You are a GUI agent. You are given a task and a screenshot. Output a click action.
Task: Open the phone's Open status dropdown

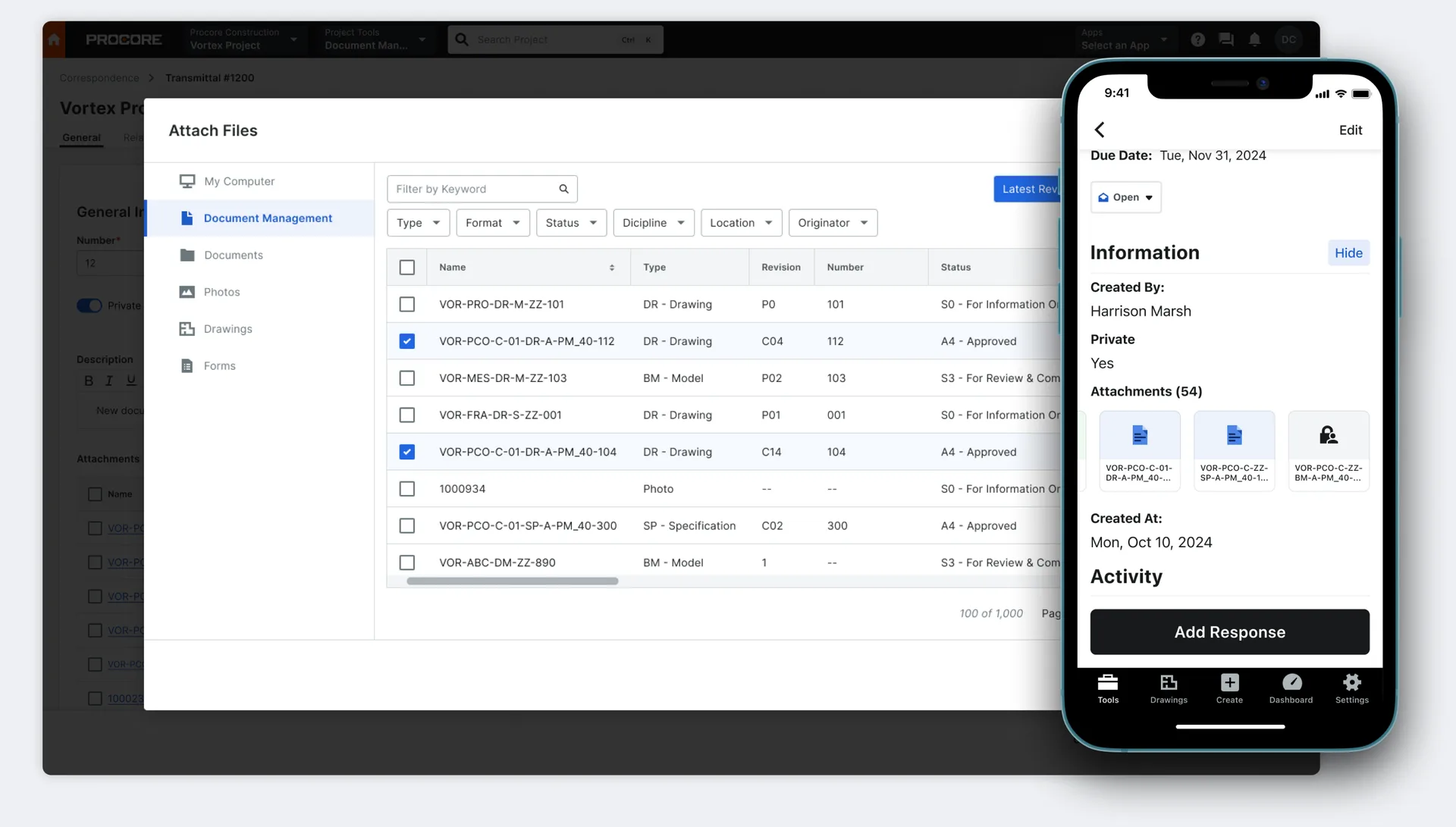coord(1125,197)
